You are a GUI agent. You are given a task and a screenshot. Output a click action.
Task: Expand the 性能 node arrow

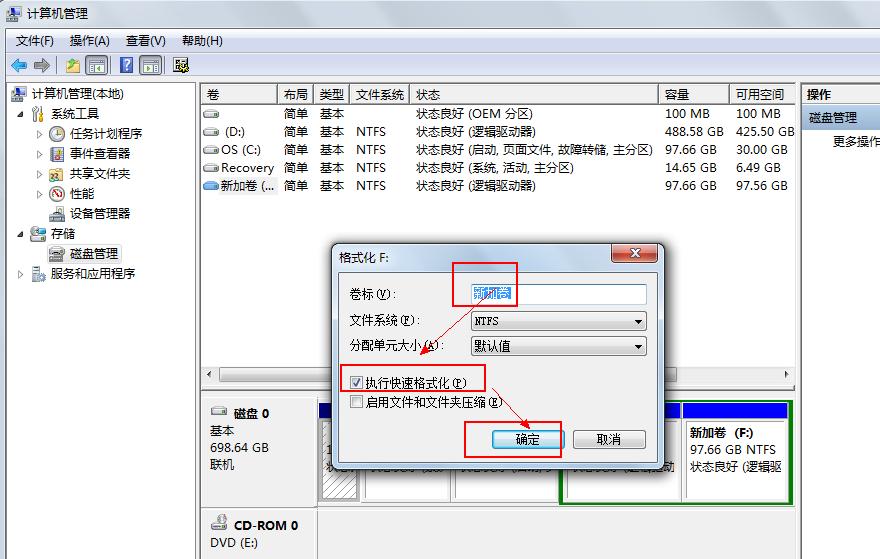pos(39,194)
